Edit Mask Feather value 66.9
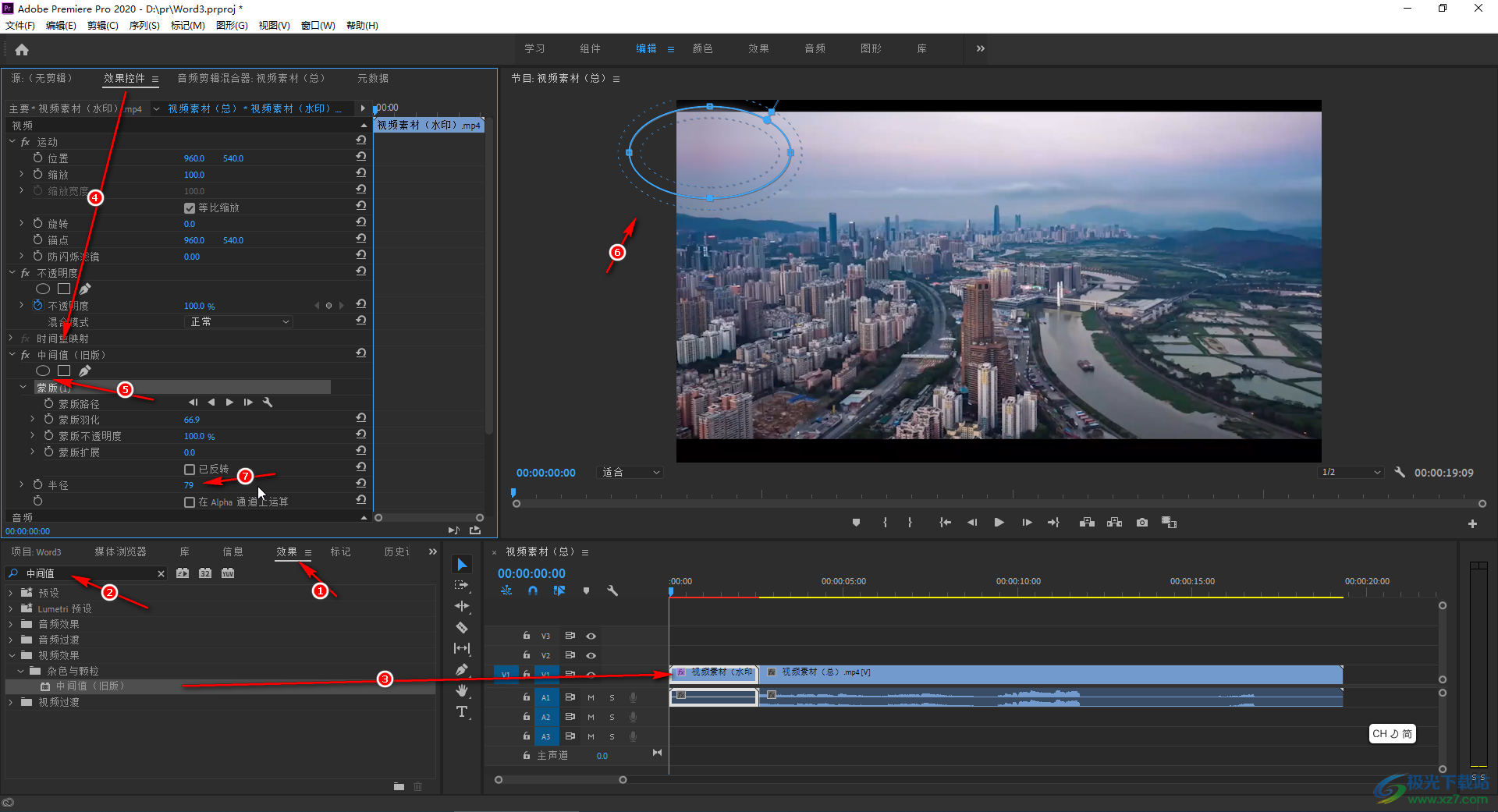This screenshot has width=1498, height=812. pyautogui.click(x=192, y=420)
